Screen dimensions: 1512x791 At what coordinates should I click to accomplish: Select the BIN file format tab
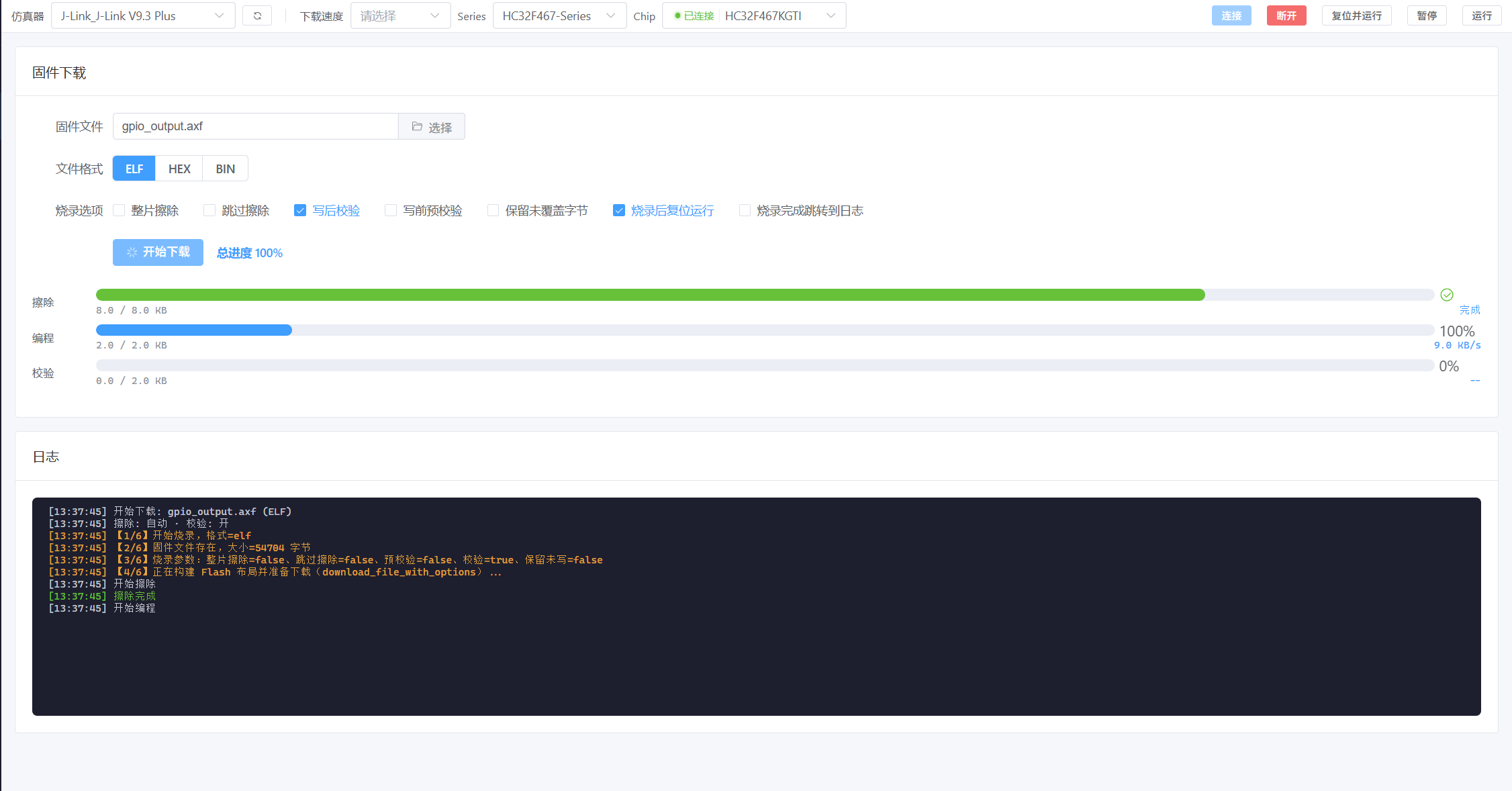coord(226,169)
